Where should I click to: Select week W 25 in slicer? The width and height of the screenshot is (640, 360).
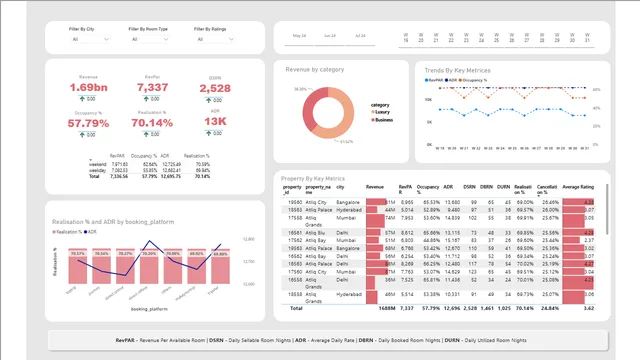(496, 38)
